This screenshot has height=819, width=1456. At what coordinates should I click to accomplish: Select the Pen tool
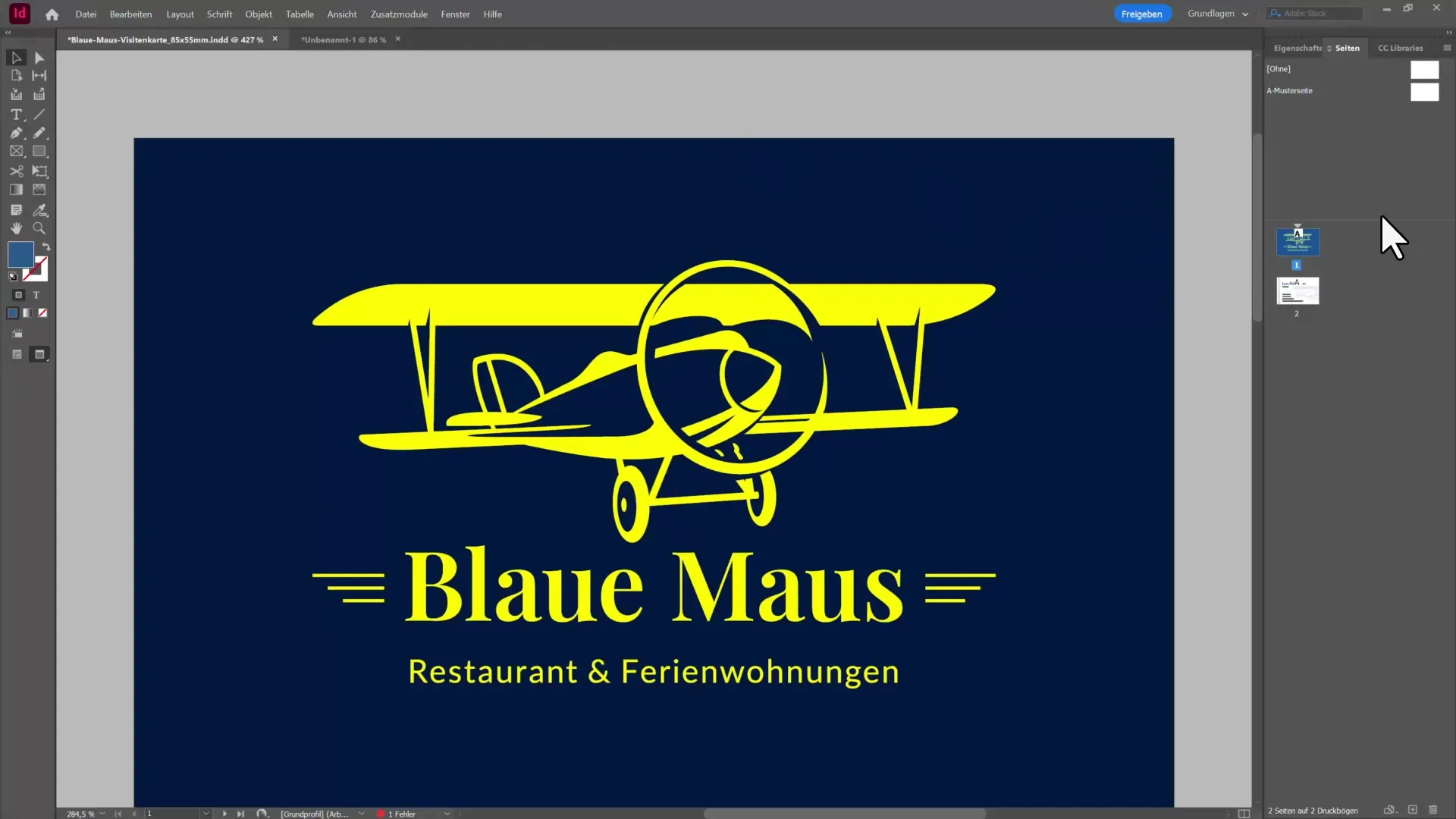pyautogui.click(x=16, y=133)
